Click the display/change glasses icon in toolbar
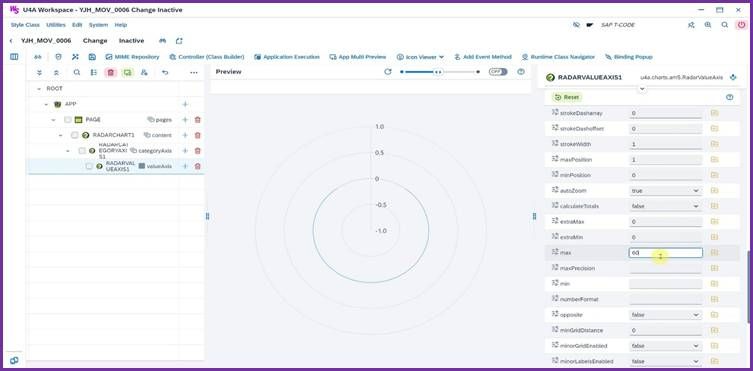The width and height of the screenshot is (753, 371). (x=38, y=57)
